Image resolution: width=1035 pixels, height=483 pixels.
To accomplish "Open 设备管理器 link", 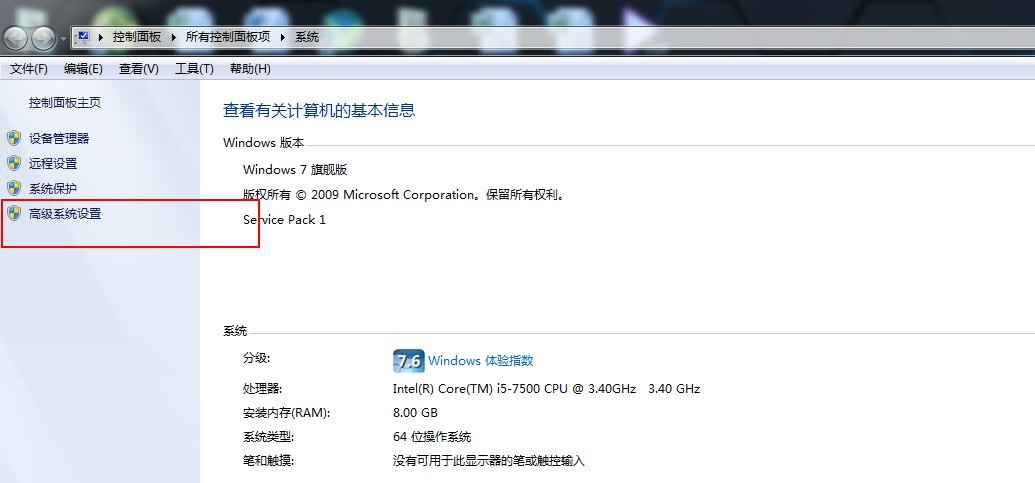I will pos(59,139).
